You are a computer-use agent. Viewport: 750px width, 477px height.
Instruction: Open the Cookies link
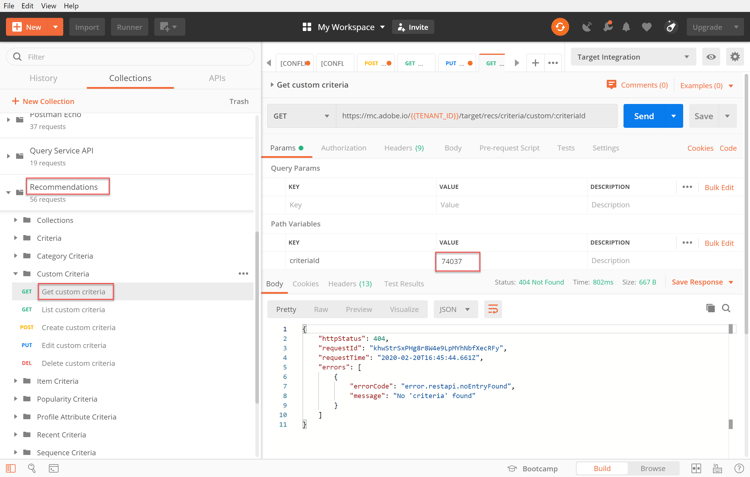tap(700, 148)
